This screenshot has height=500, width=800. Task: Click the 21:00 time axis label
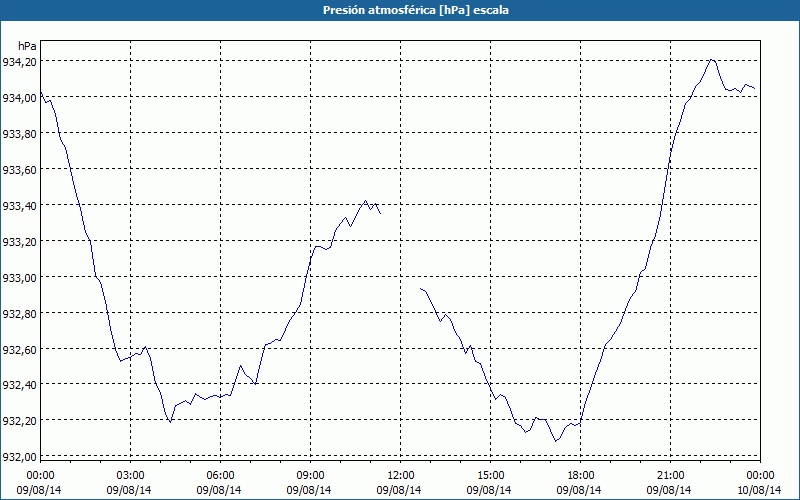(670, 475)
